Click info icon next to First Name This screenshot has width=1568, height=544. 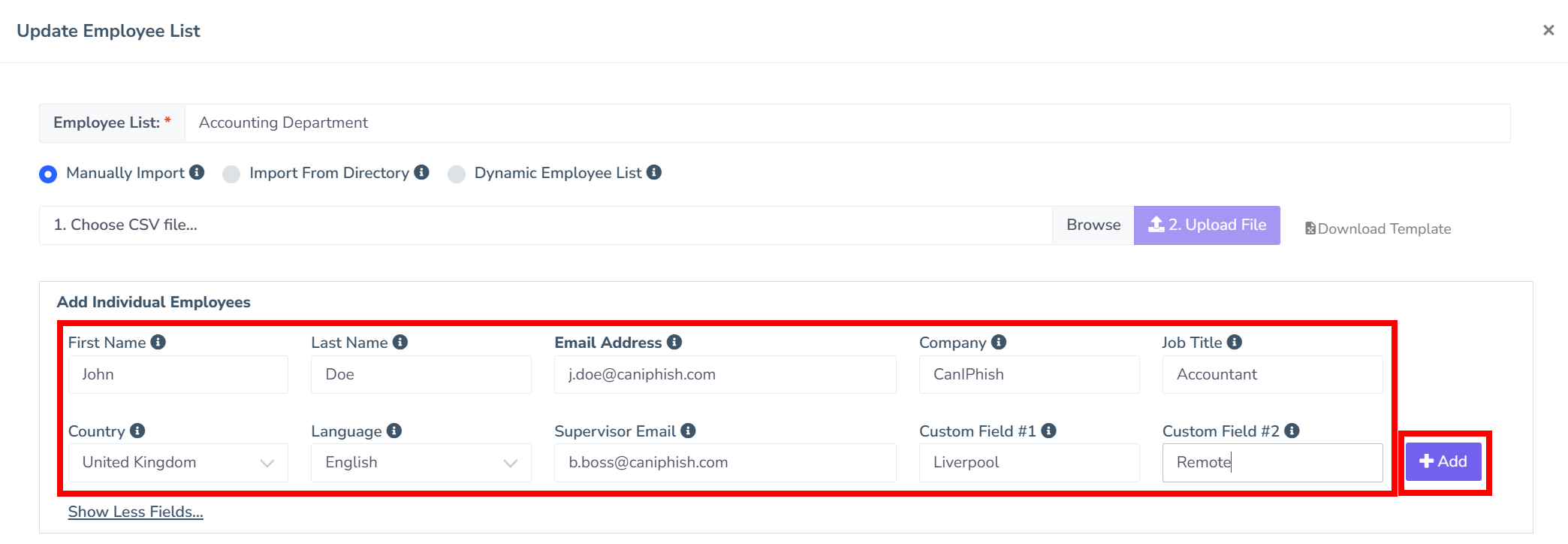pyautogui.click(x=158, y=342)
